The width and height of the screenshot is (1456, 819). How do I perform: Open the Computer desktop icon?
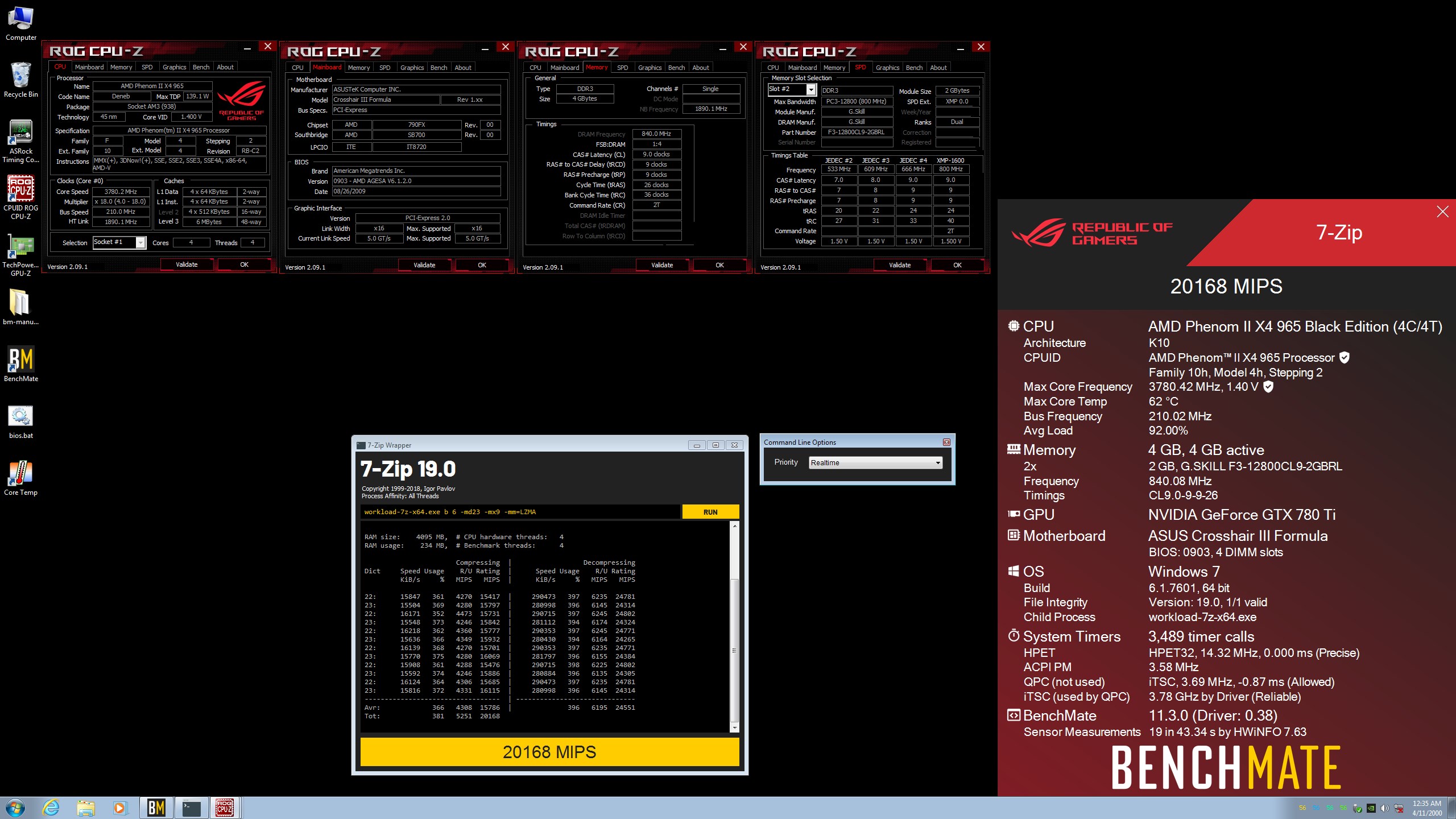[21, 24]
